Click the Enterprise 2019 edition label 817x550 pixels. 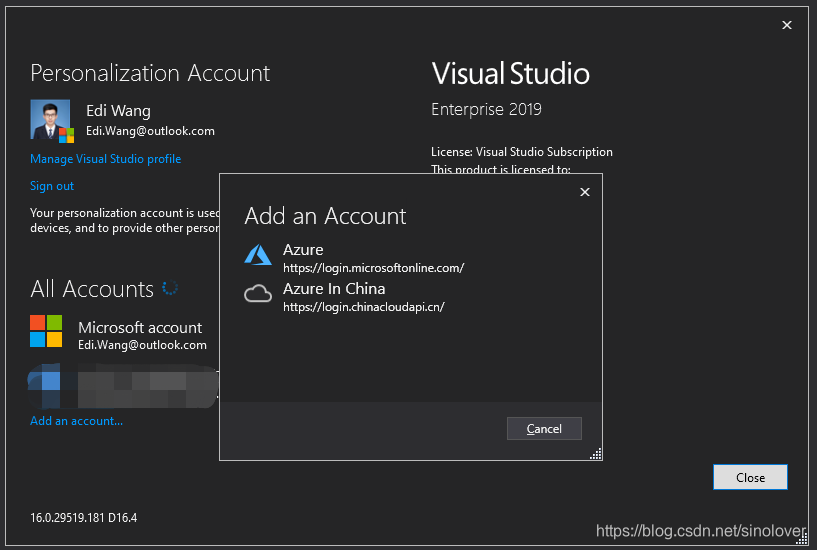486,109
